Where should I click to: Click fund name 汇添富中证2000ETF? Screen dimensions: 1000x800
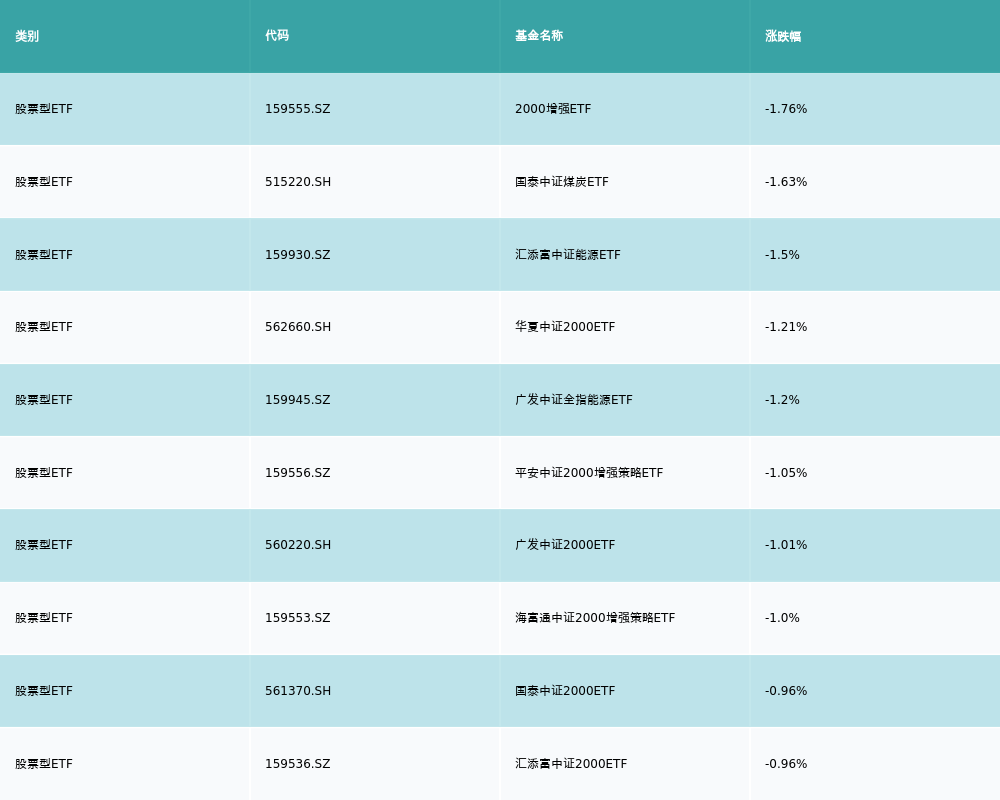(571, 764)
